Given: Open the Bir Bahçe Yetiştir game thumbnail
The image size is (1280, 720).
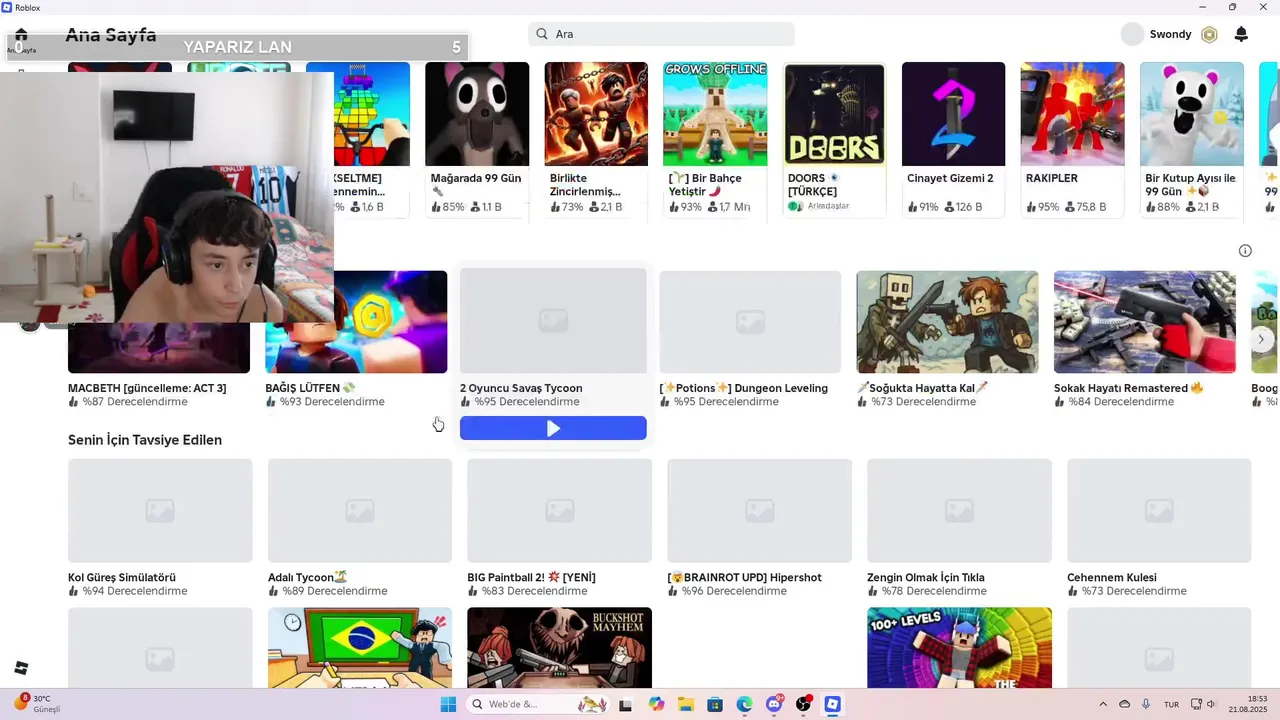Looking at the screenshot, I should (715, 114).
